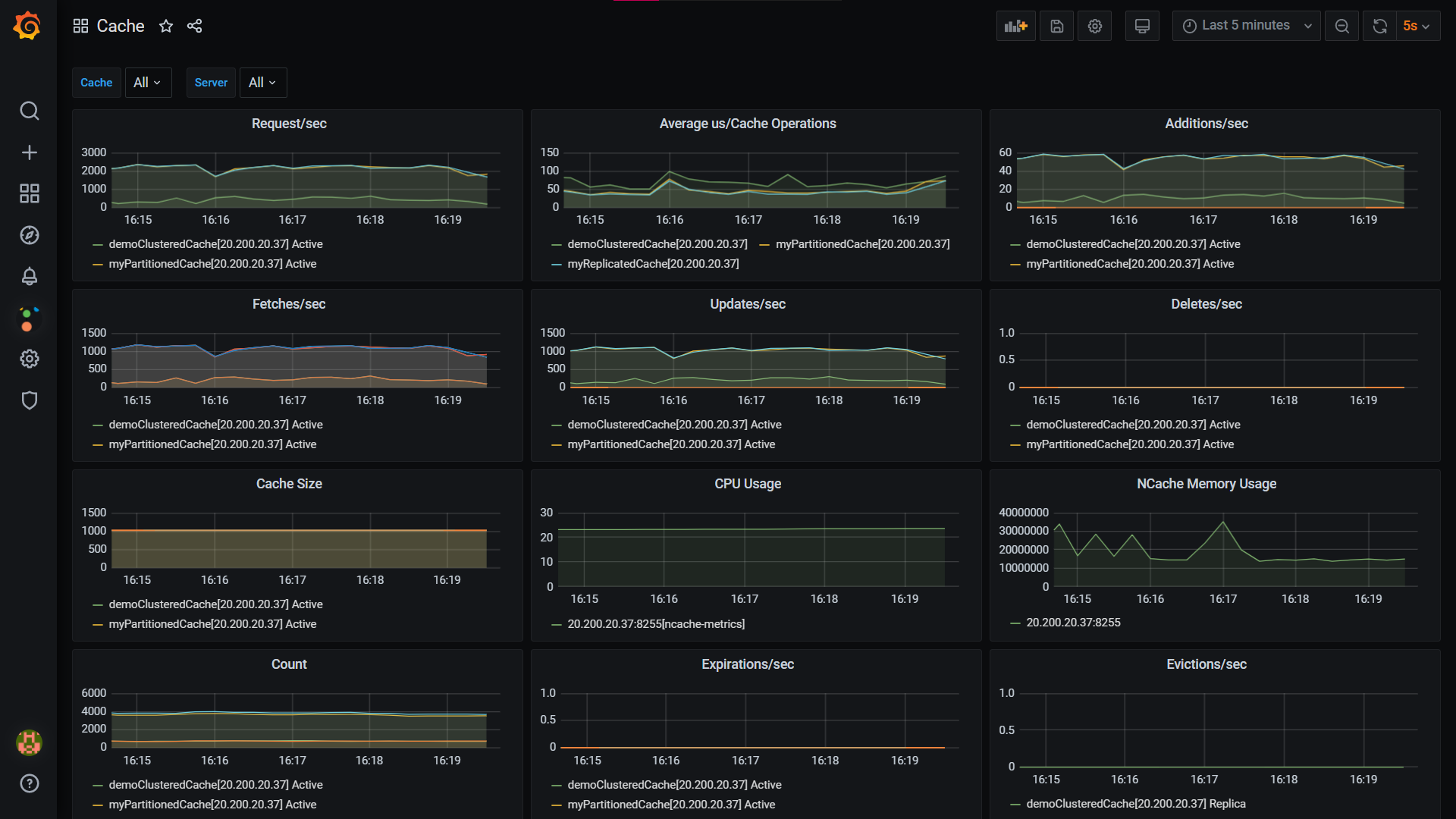Click myPartitionedCache color line in Count legend

pyautogui.click(x=98, y=805)
